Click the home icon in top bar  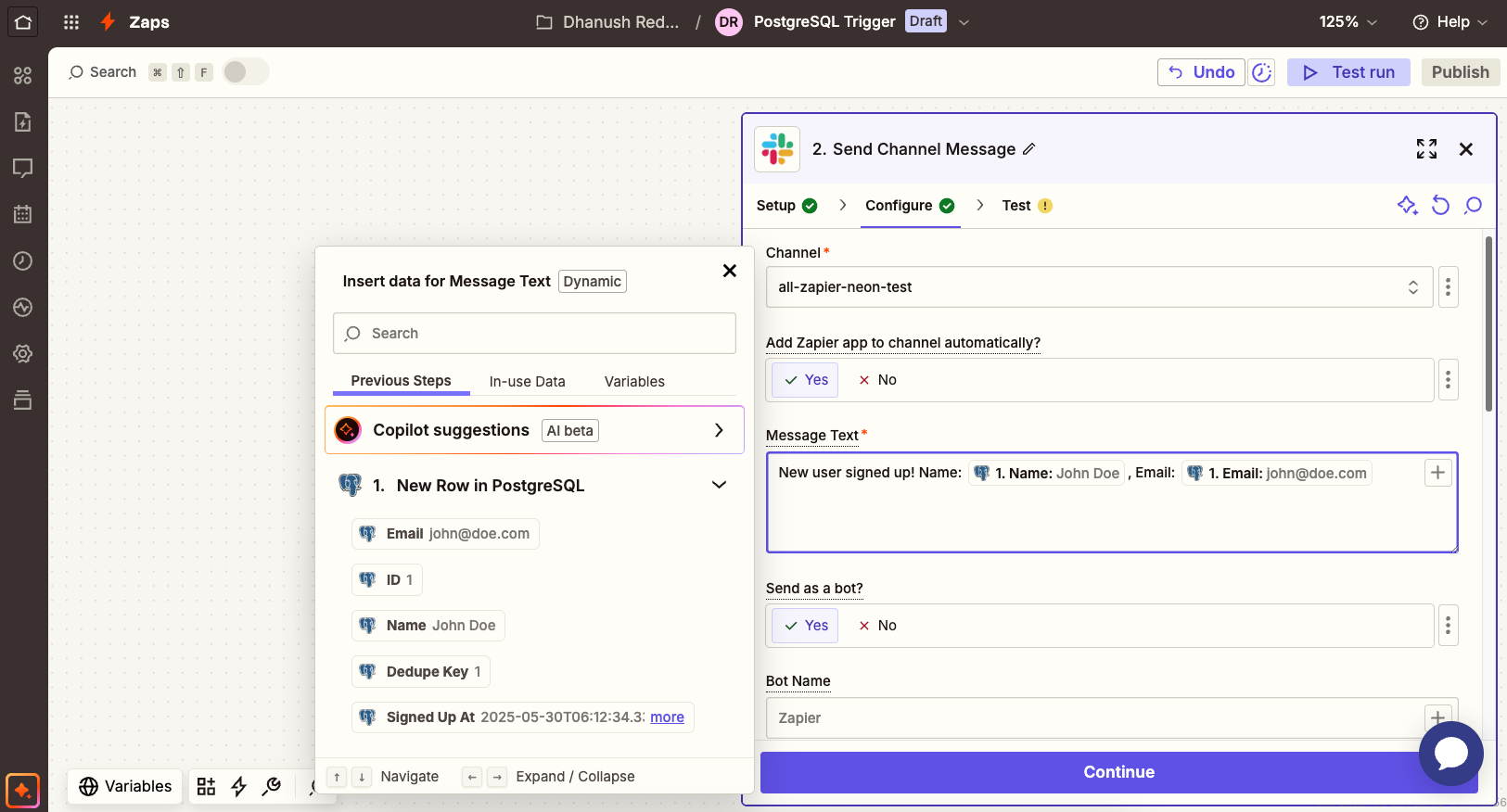pyautogui.click(x=23, y=22)
